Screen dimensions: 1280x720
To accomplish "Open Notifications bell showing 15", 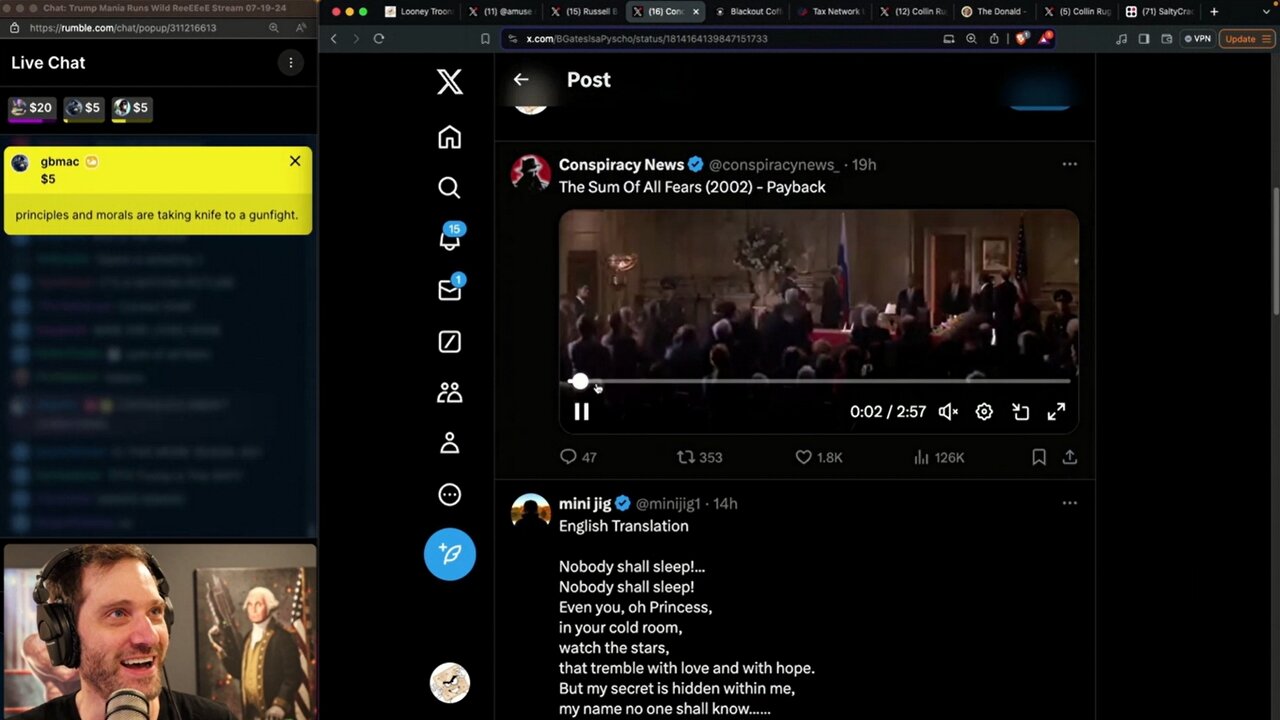I will [x=450, y=237].
